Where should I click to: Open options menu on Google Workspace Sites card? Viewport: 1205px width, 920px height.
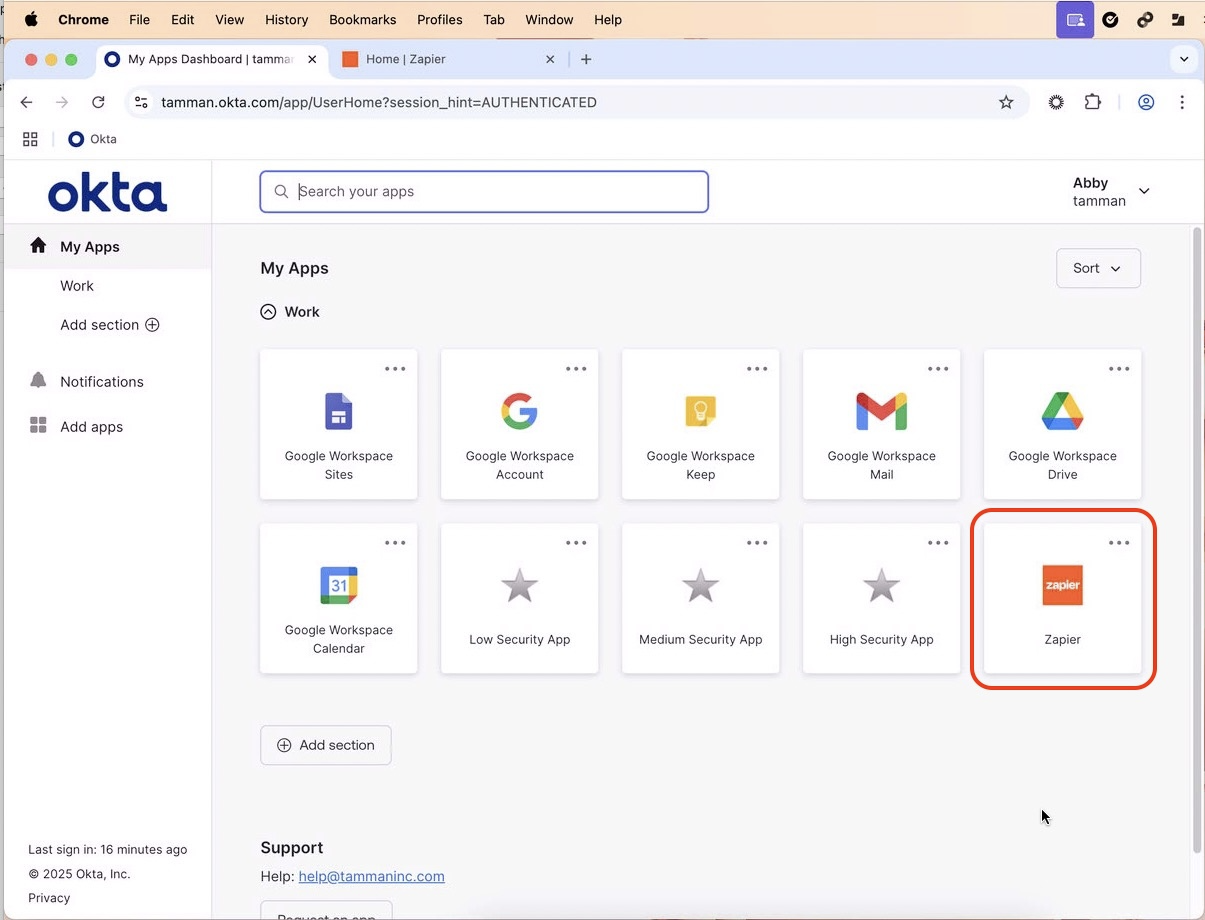point(395,369)
